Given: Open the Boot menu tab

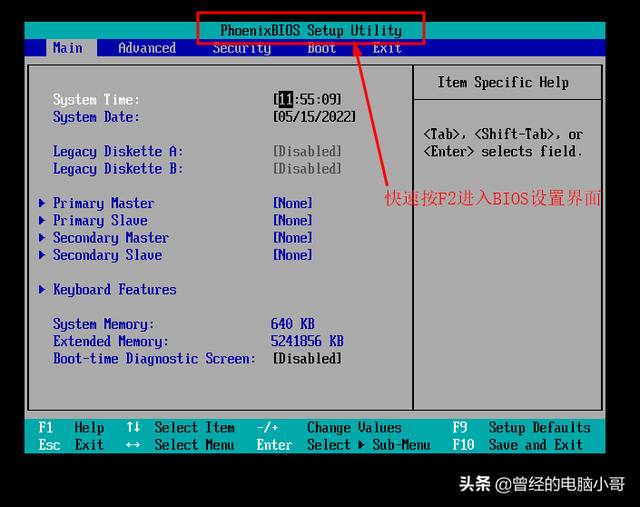Looking at the screenshot, I should coord(322,48).
